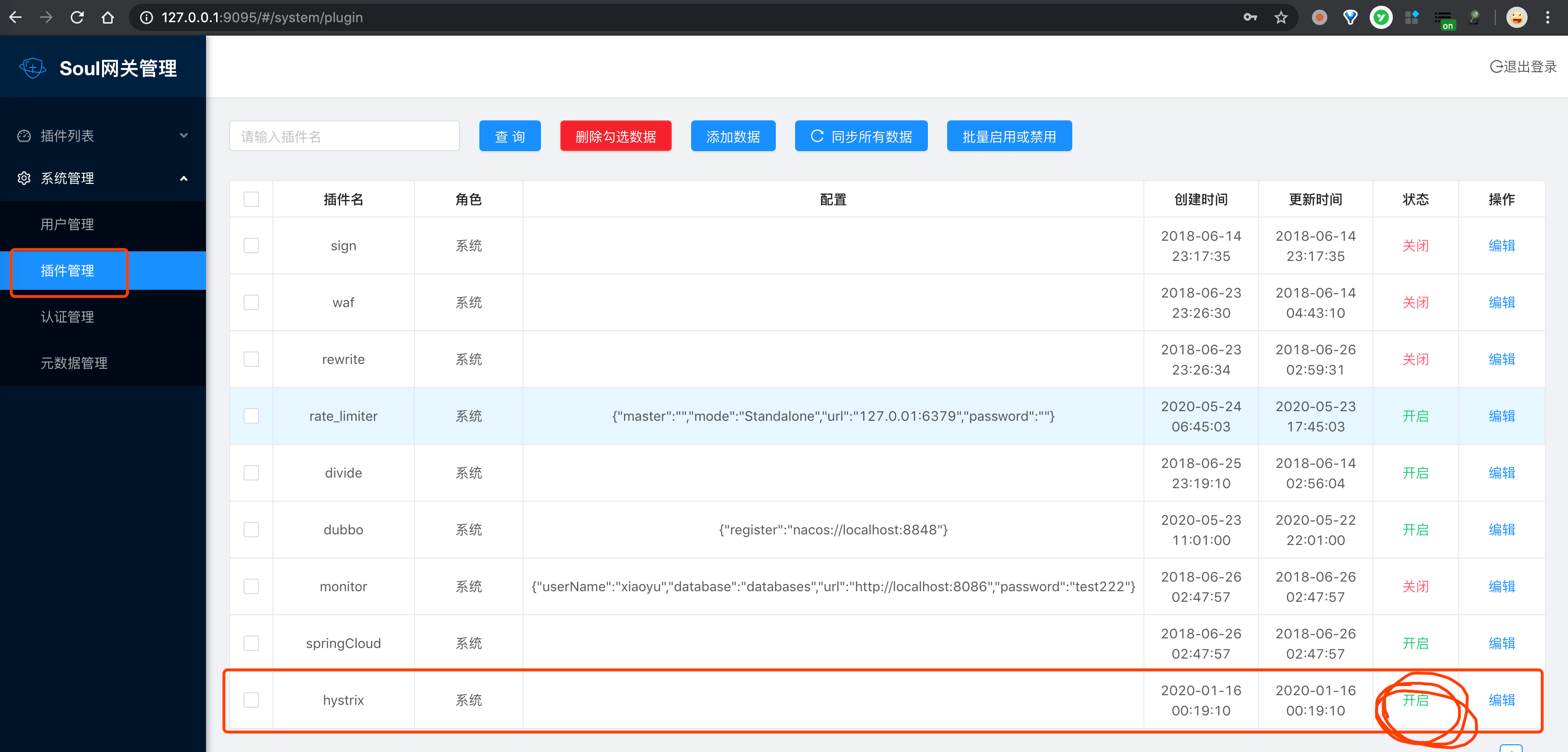Open the 用户管理 menu item

67,224
